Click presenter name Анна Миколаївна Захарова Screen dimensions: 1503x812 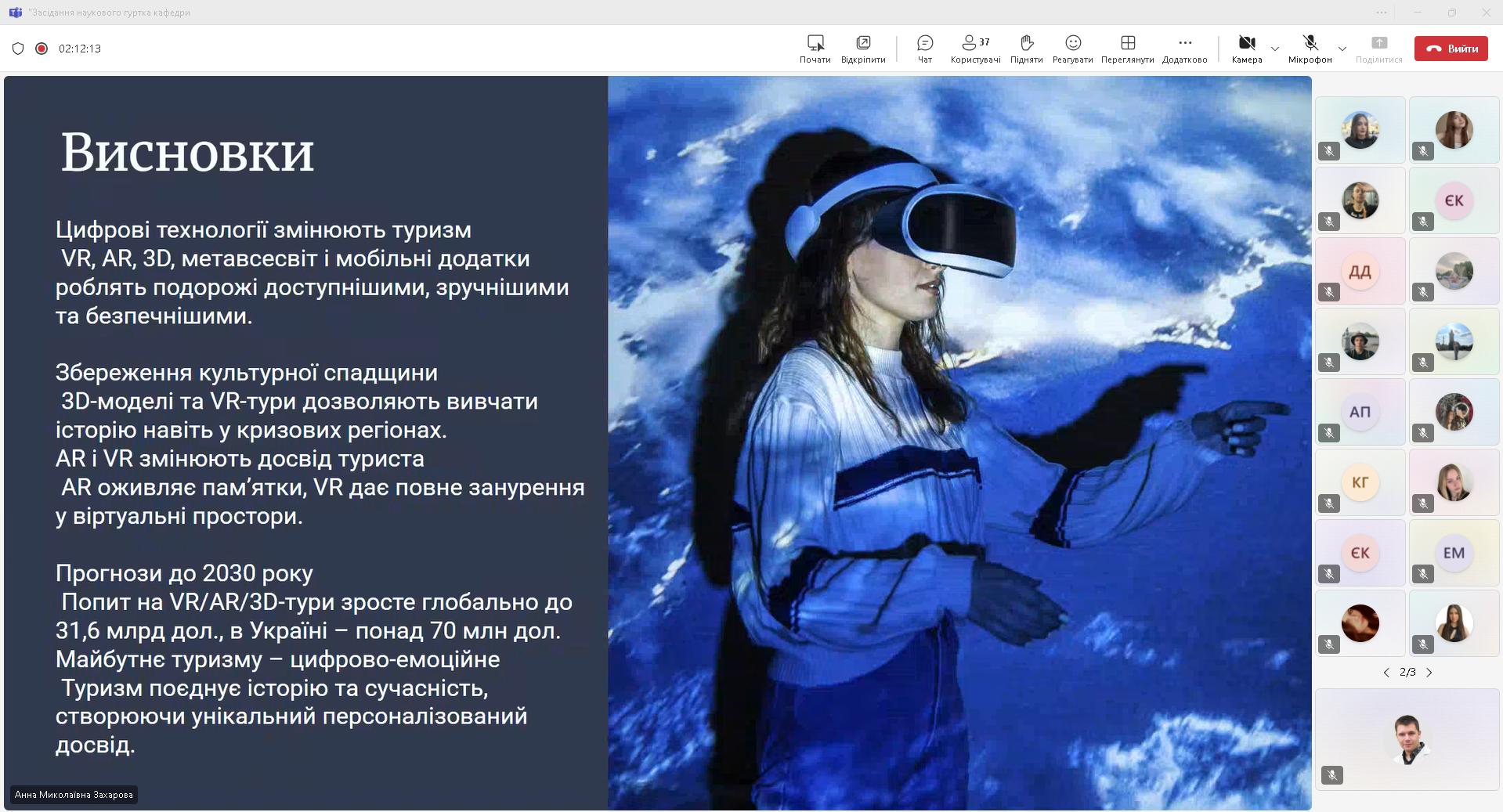(x=74, y=795)
